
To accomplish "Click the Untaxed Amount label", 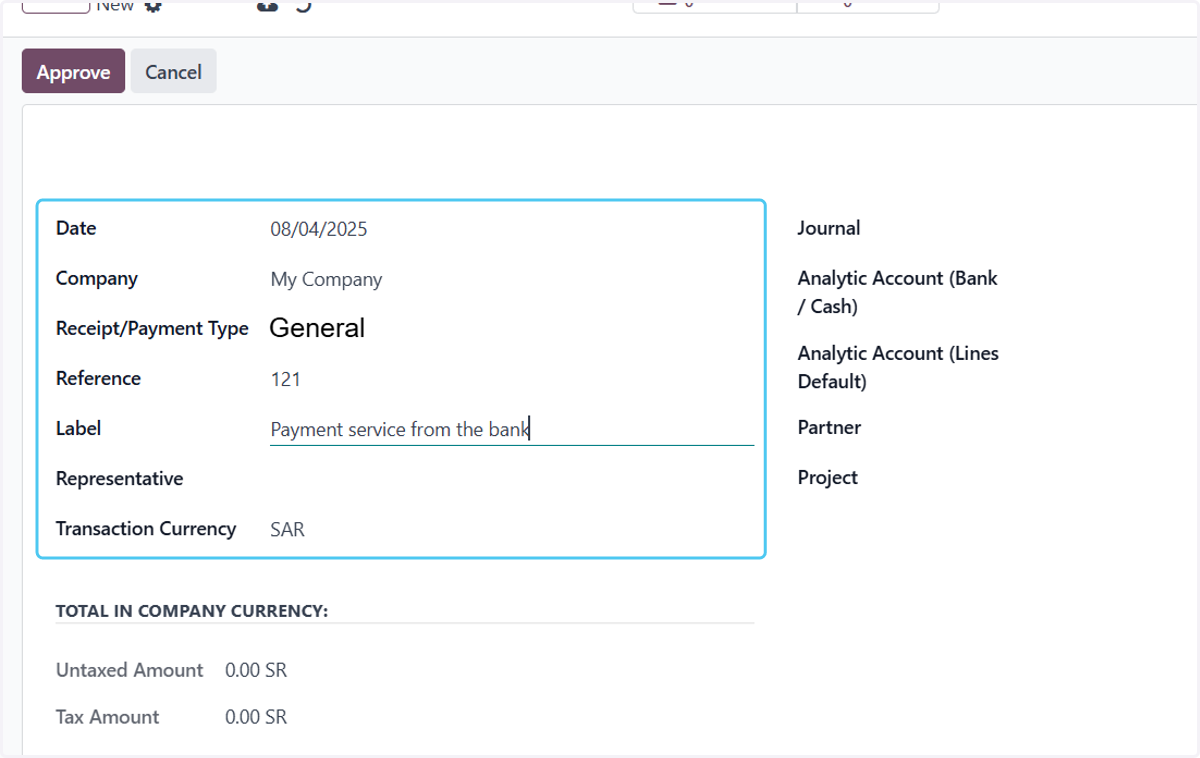I will click(x=130, y=670).
